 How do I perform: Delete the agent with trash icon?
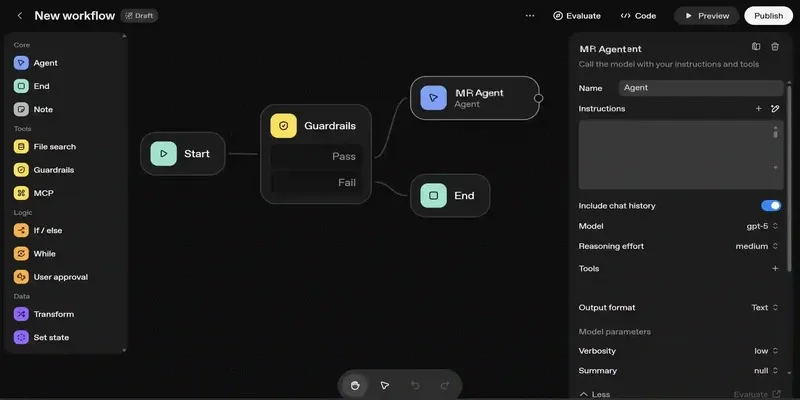click(x=775, y=46)
